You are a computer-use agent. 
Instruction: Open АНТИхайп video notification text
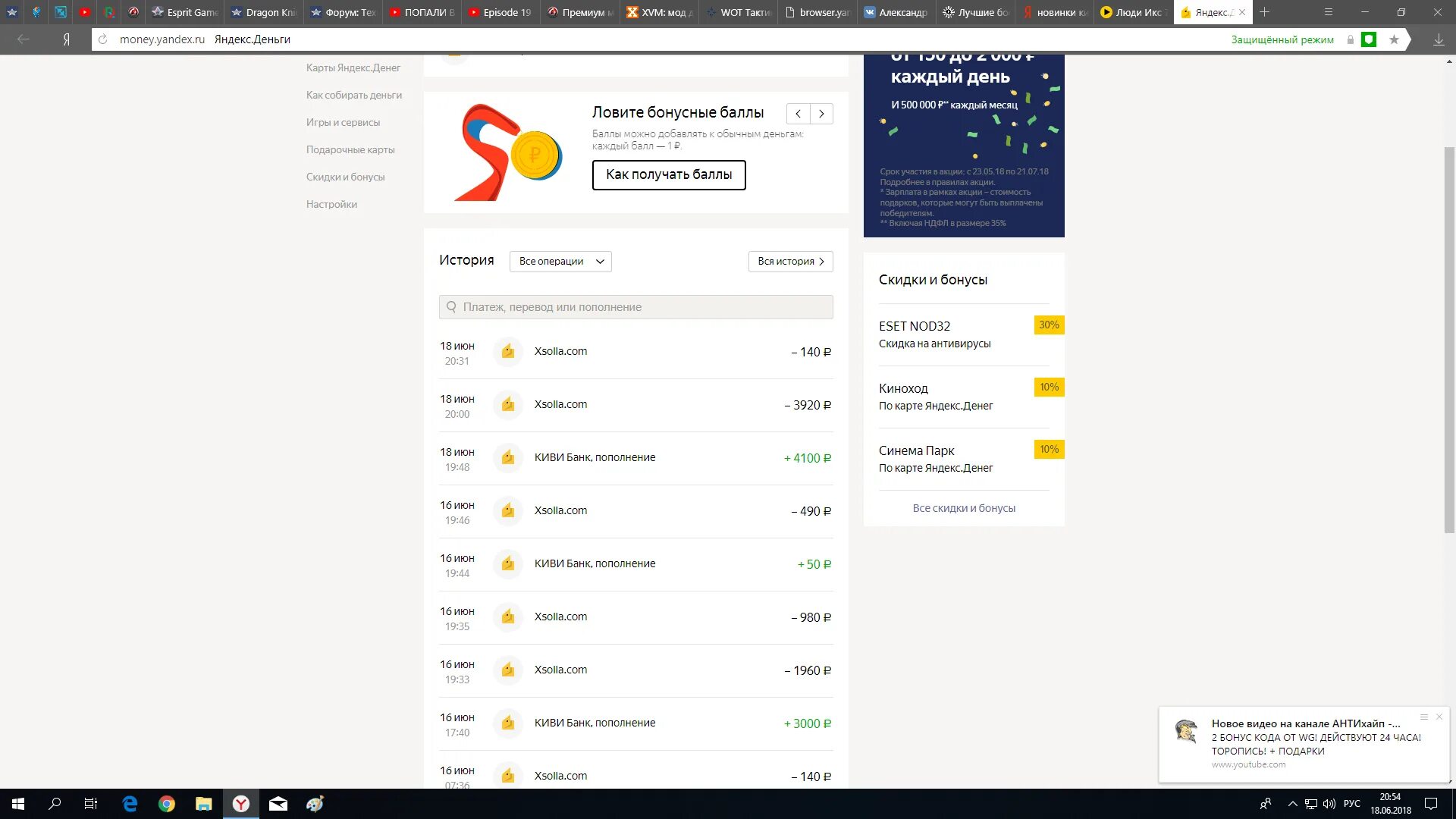pos(1316,738)
